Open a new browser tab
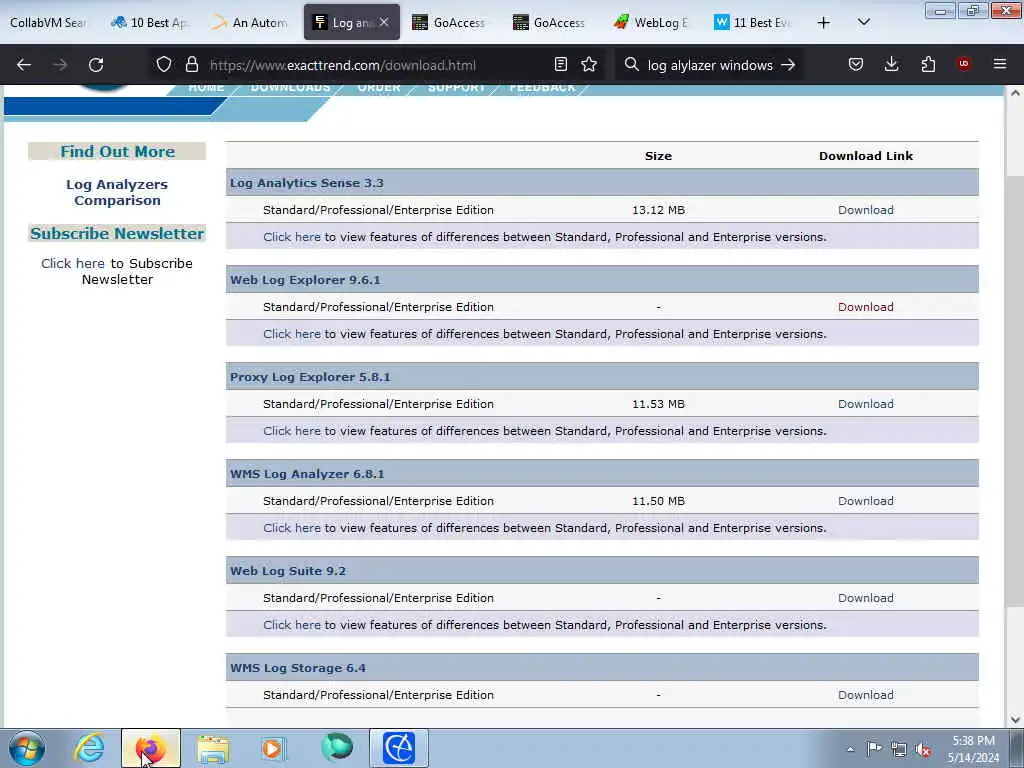The width and height of the screenshot is (1024, 768). click(824, 22)
